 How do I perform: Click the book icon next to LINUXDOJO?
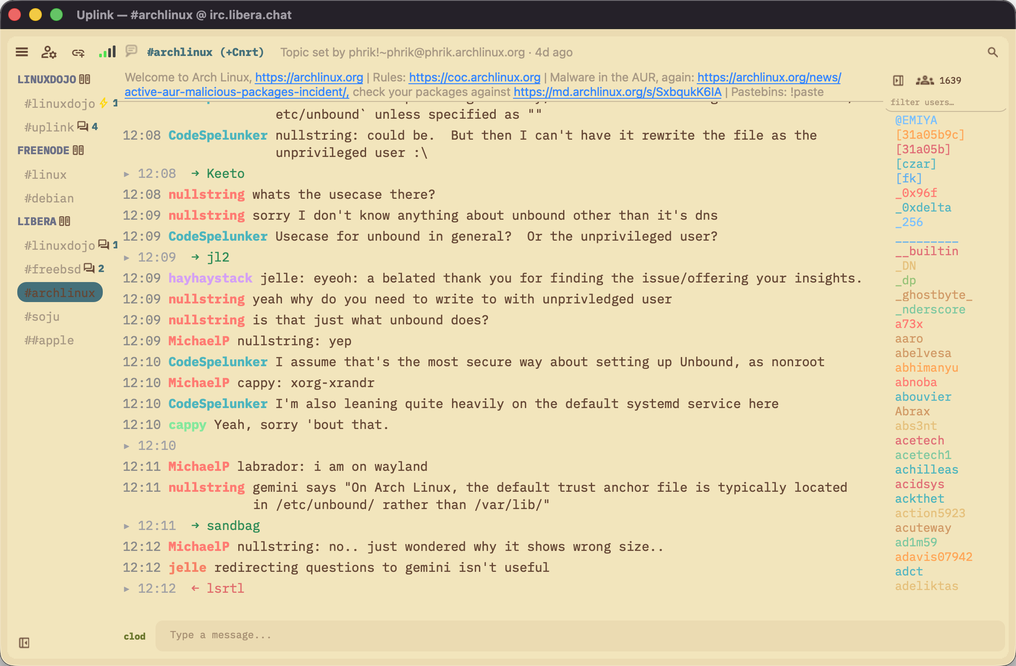pyautogui.click(x=85, y=79)
